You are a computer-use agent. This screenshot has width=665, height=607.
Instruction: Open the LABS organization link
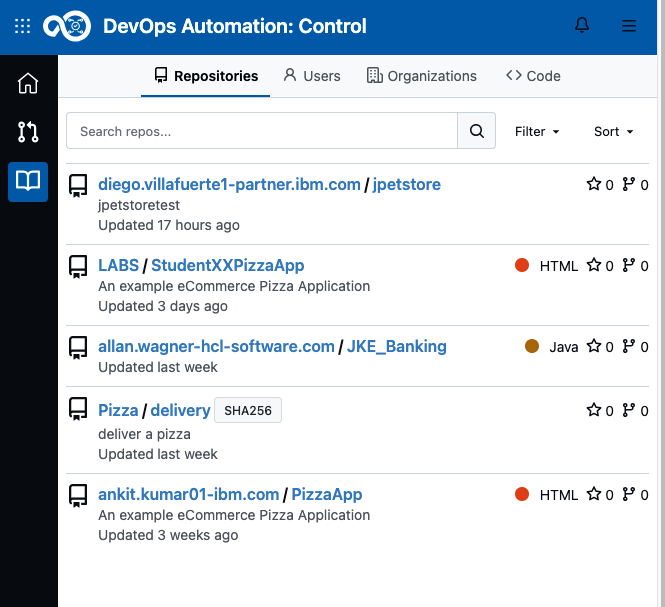(119, 266)
